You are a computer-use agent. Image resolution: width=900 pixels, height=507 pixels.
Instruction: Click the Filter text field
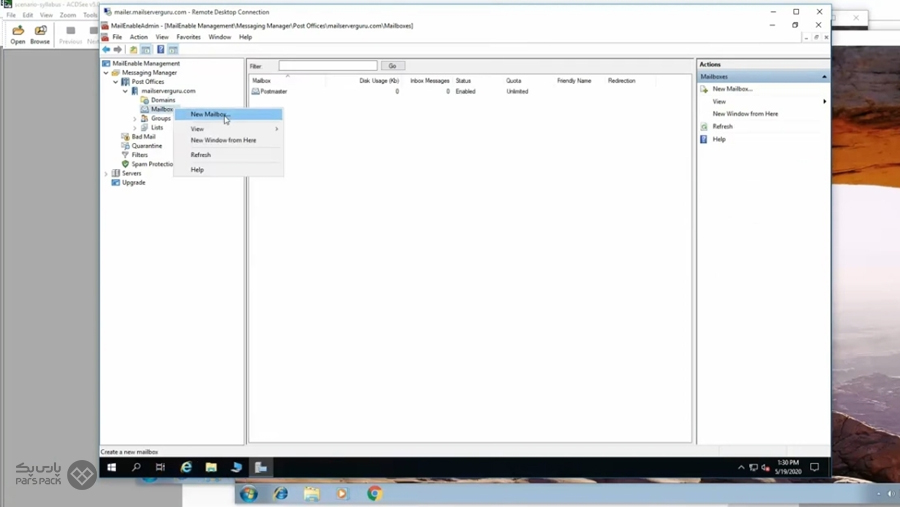[328, 66]
